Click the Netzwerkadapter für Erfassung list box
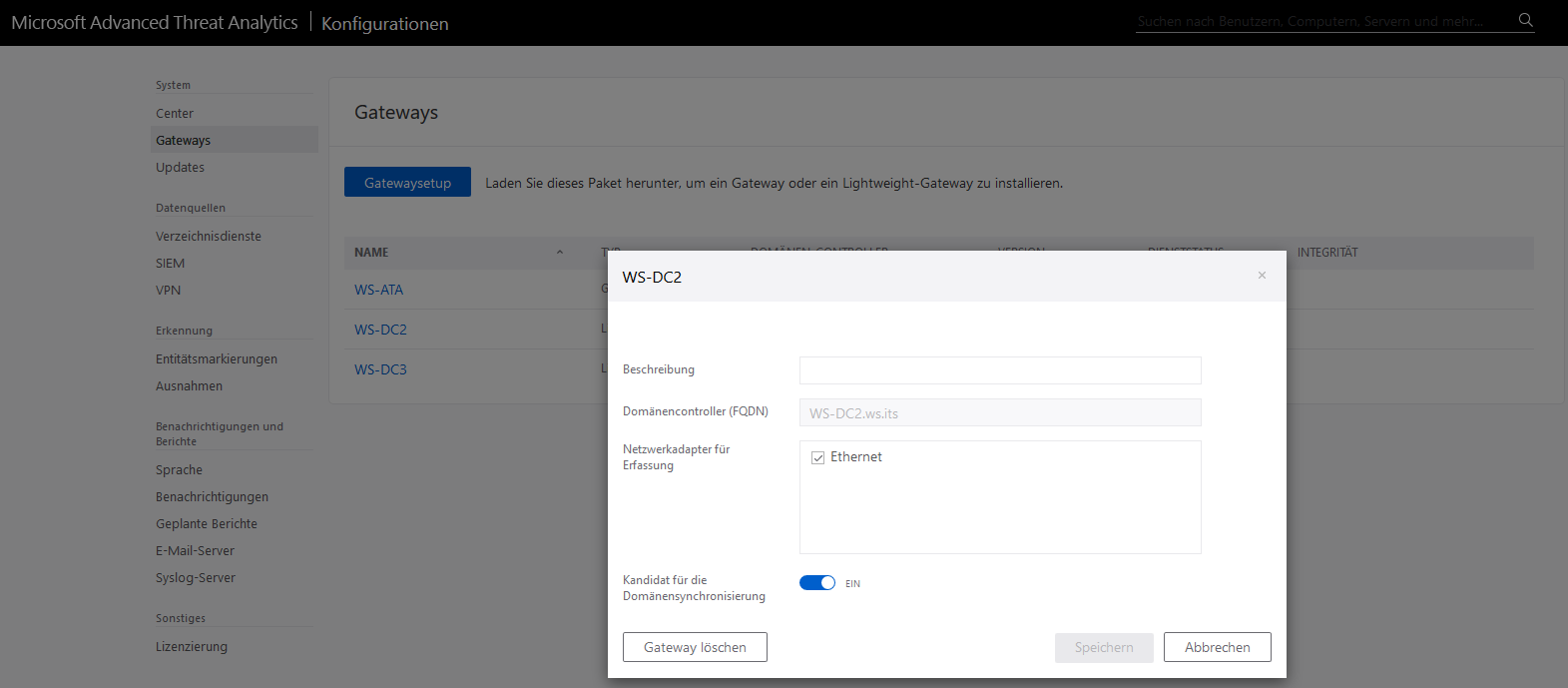The height and width of the screenshot is (688, 1568). pos(1000,497)
